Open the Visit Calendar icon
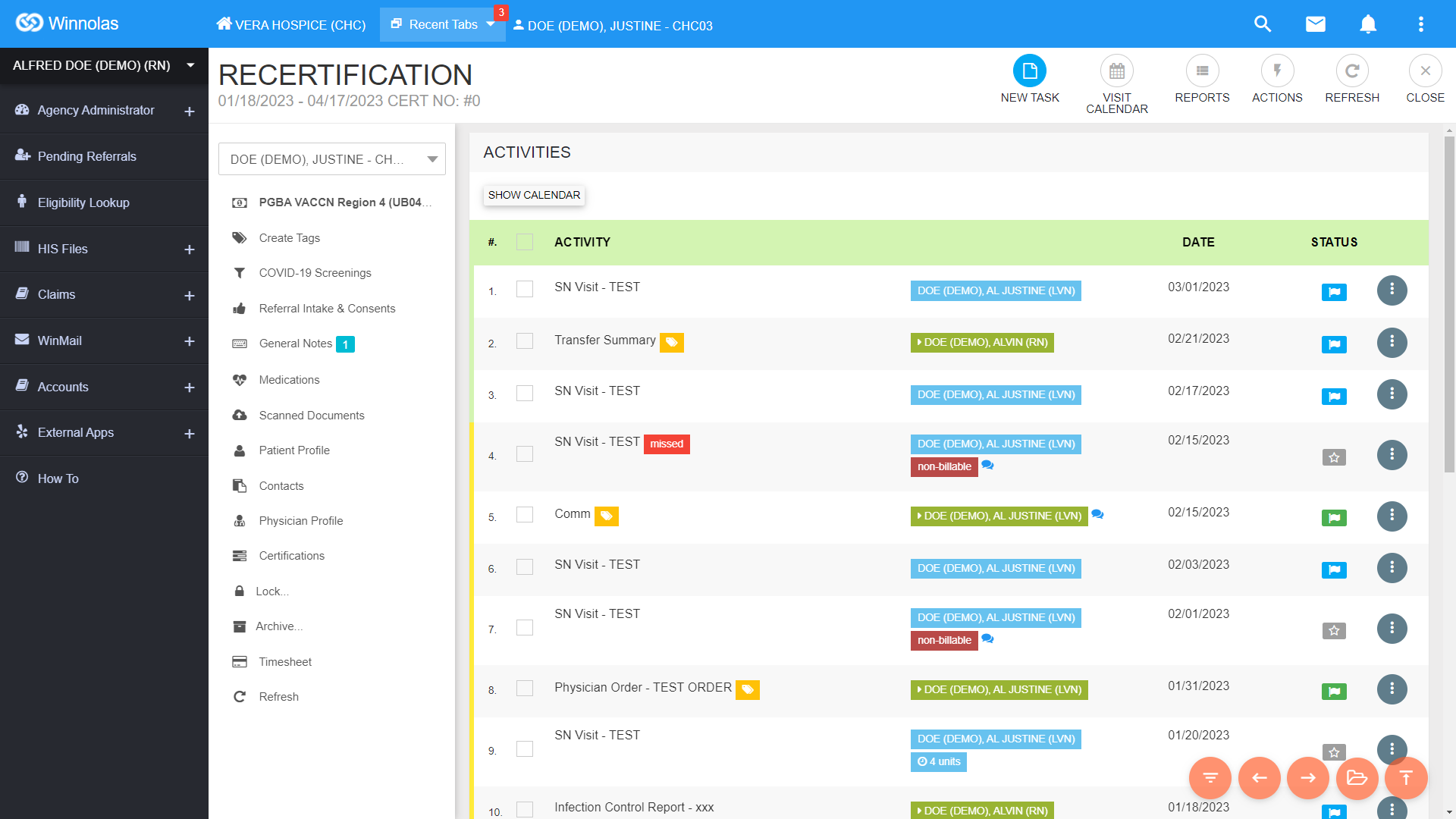The height and width of the screenshot is (819, 1456). [x=1117, y=71]
